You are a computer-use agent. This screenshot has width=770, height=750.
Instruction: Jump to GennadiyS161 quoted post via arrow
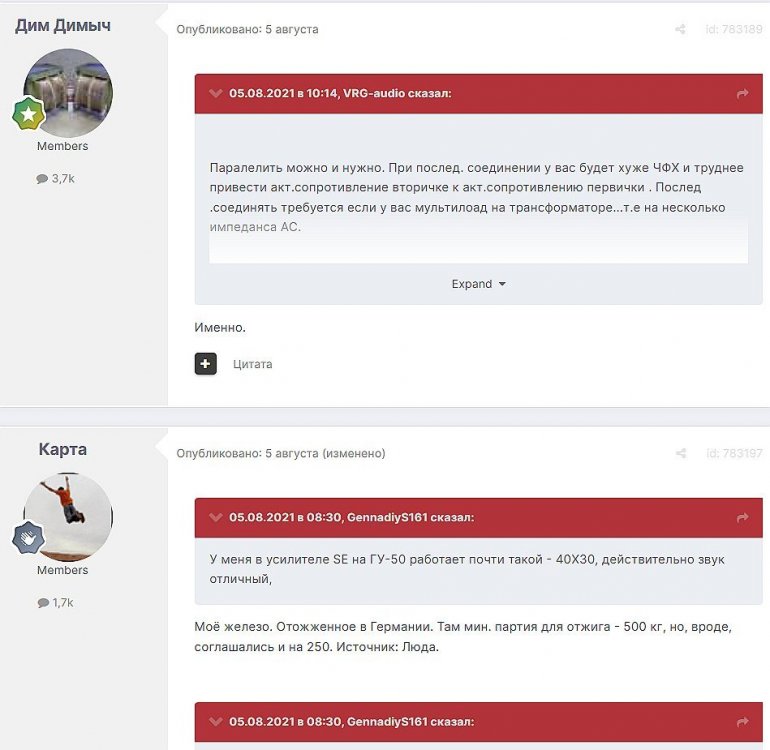[742, 518]
